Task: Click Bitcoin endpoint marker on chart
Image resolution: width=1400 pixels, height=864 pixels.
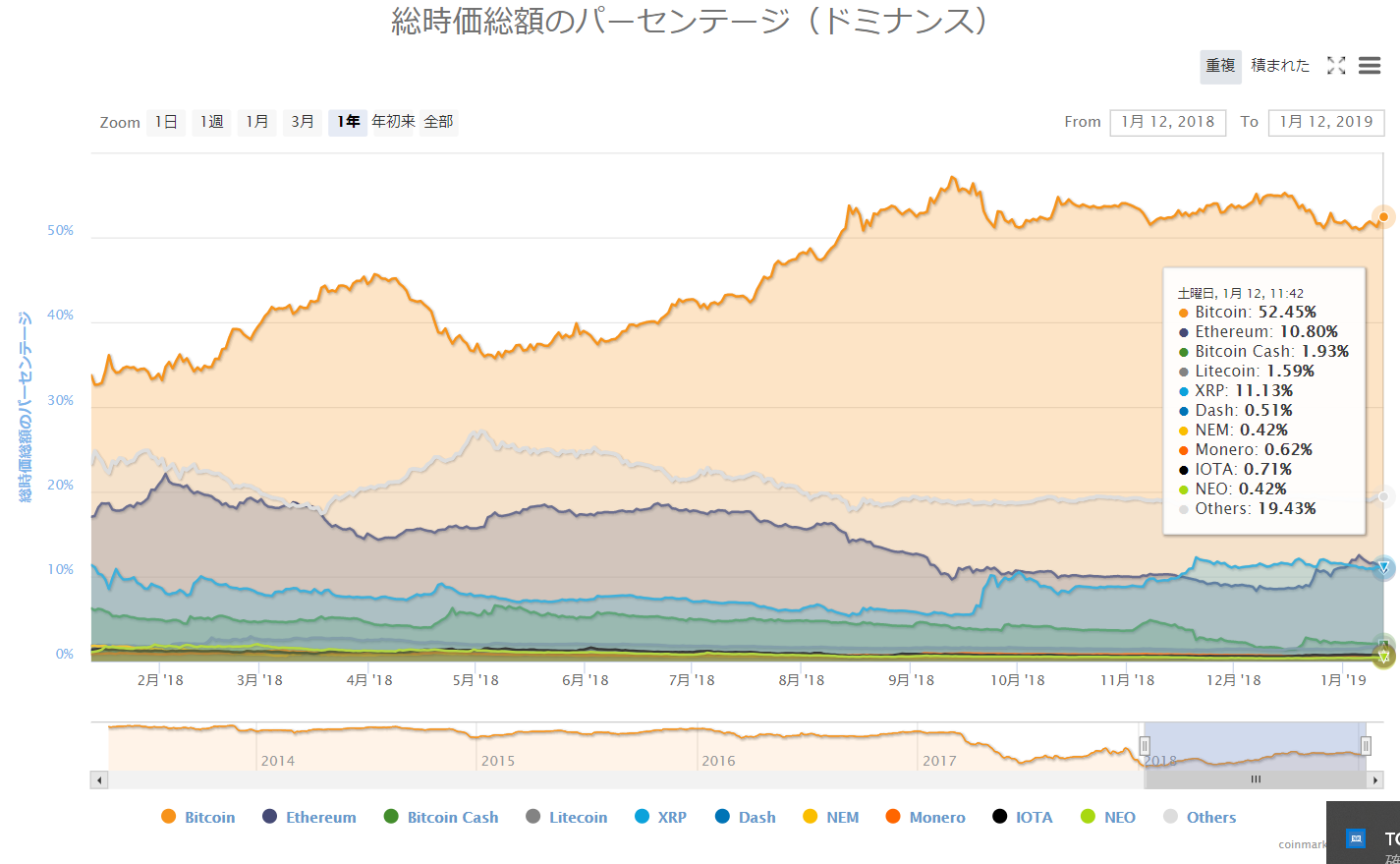Action: (x=1383, y=216)
